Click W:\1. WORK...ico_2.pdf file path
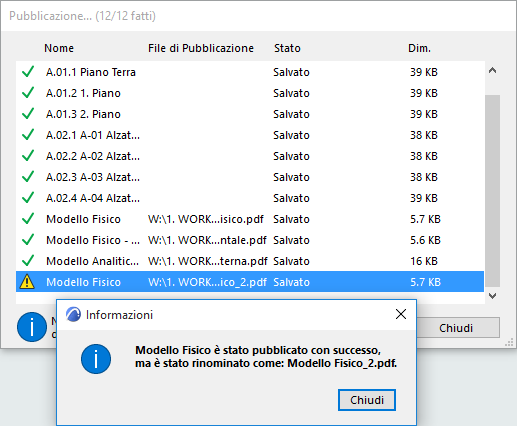Image resolution: width=517 pixels, height=426 pixels. coord(207,282)
